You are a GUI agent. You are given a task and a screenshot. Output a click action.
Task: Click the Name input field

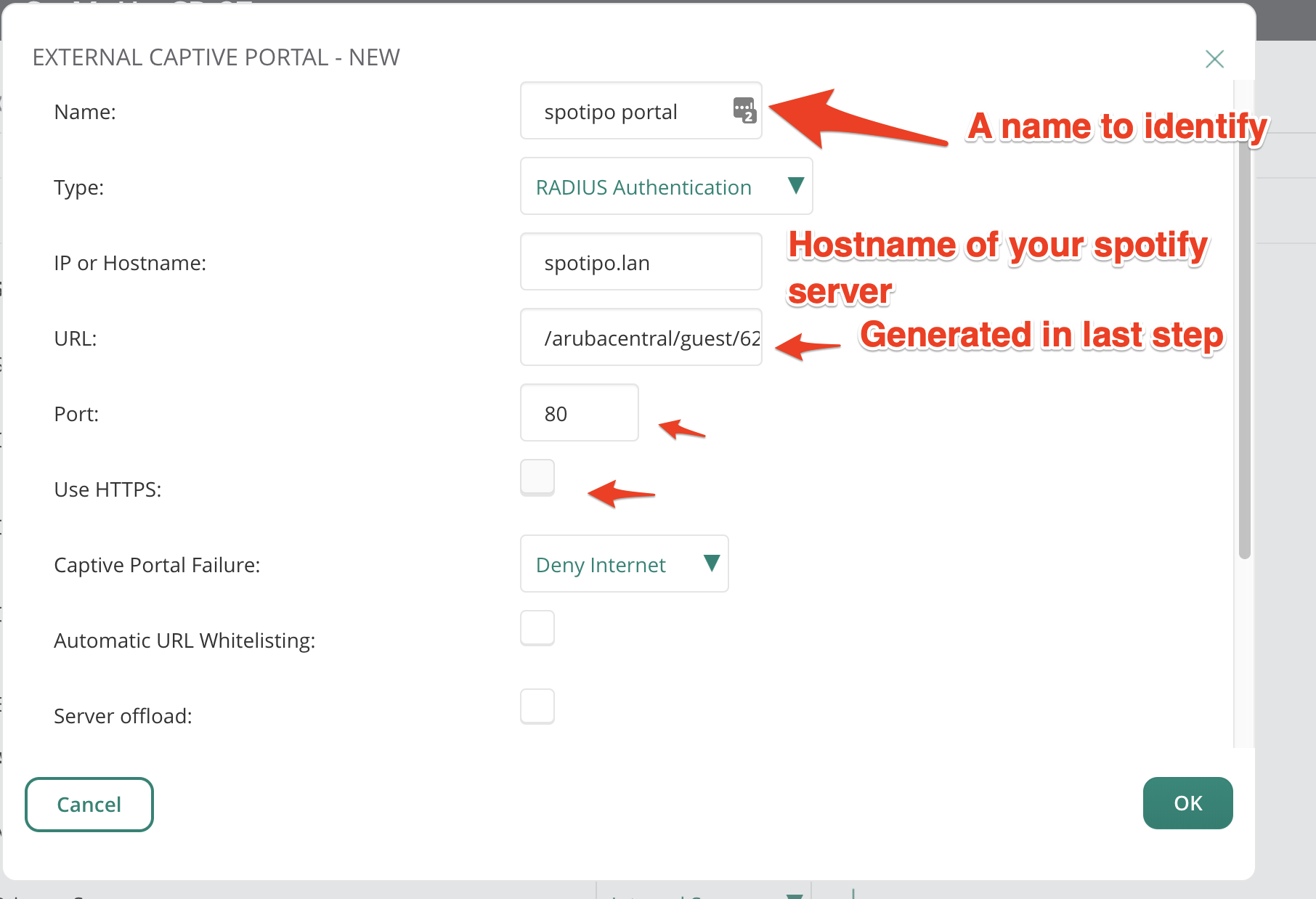[x=641, y=111]
